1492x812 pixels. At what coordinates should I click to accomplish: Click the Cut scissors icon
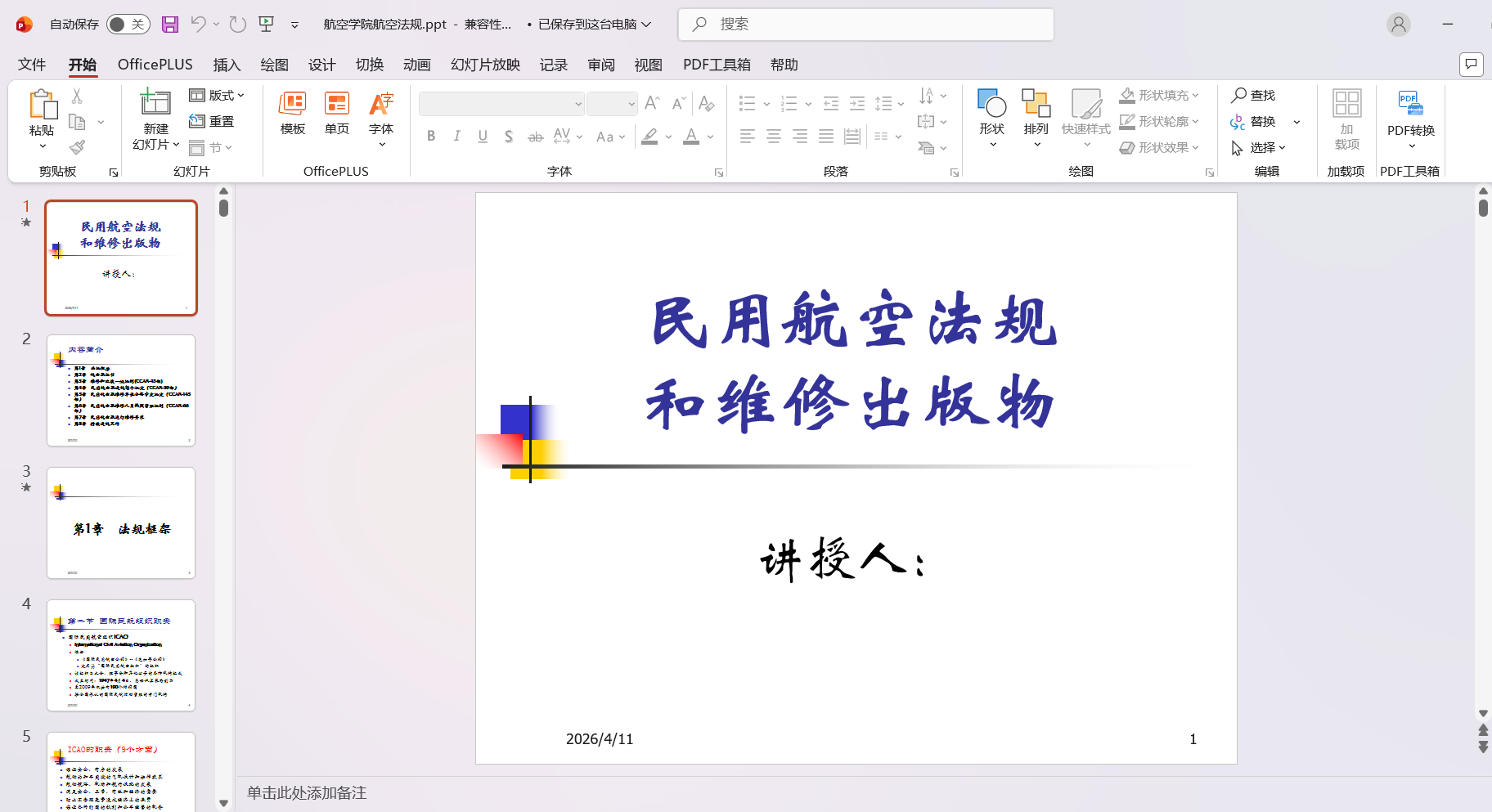77,96
